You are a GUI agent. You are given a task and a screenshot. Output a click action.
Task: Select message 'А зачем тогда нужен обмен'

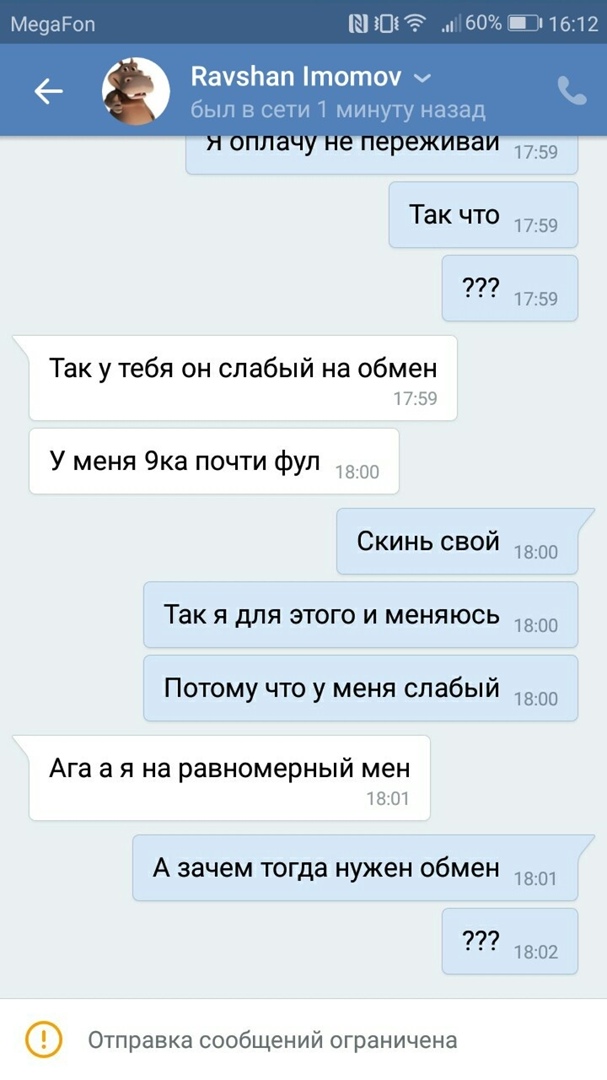pyautogui.click(x=355, y=868)
